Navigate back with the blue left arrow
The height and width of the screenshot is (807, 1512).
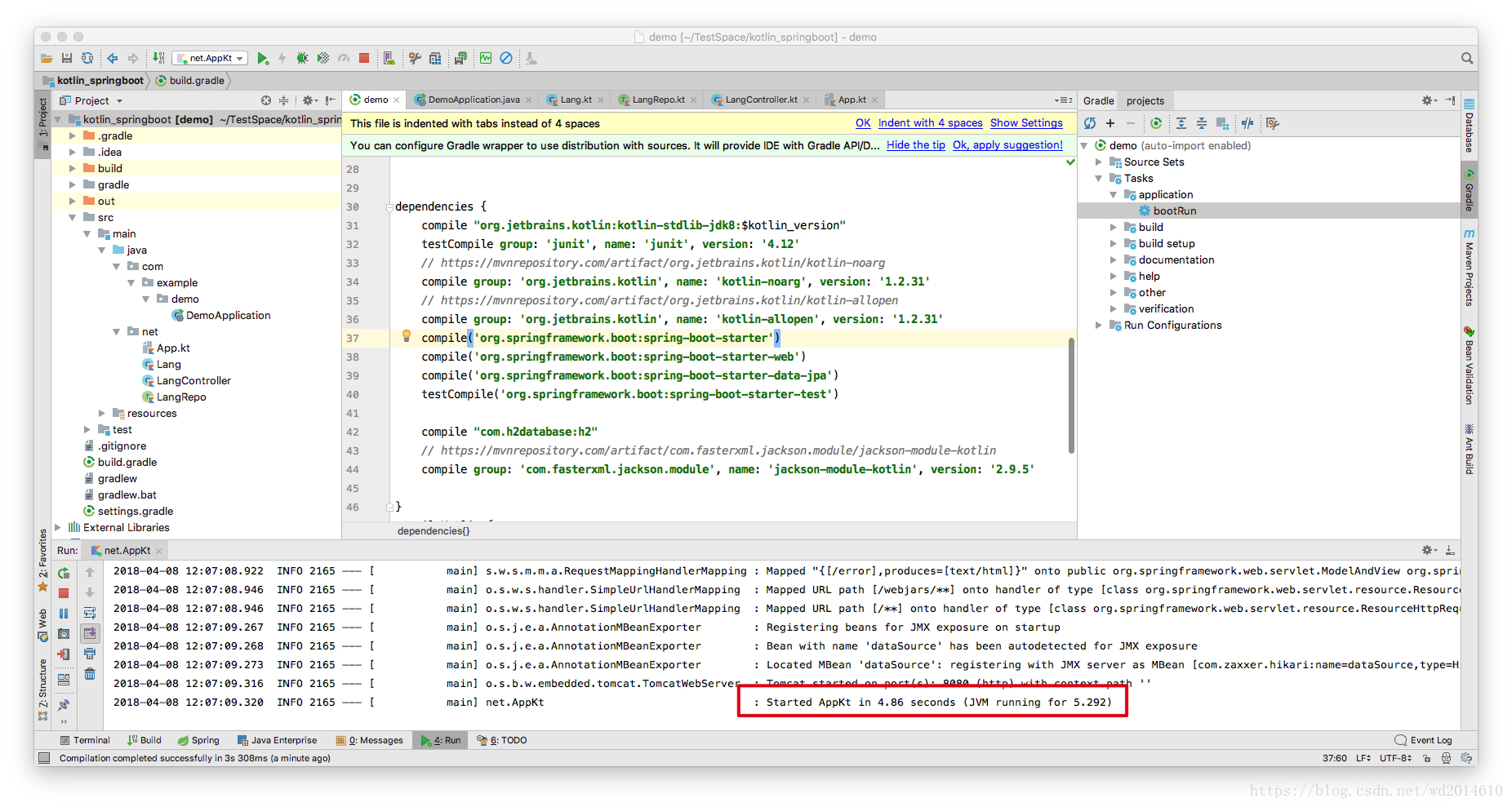[x=113, y=59]
